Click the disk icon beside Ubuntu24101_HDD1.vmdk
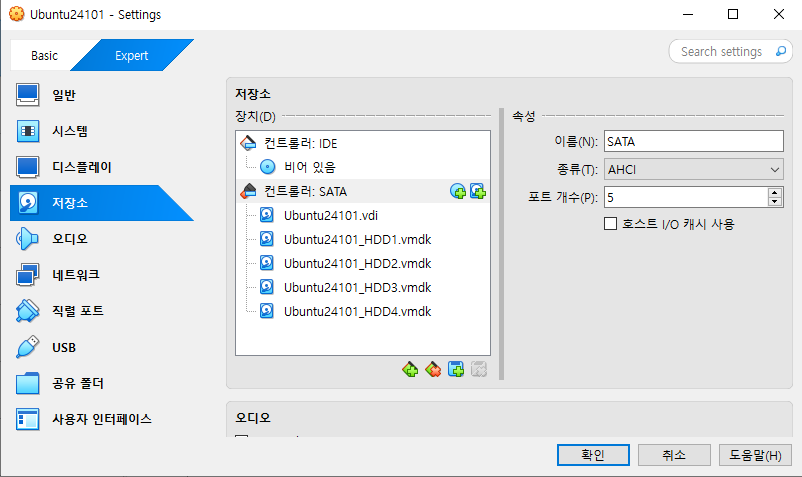The width and height of the screenshot is (802, 477). pyautogui.click(x=266, y=239)
